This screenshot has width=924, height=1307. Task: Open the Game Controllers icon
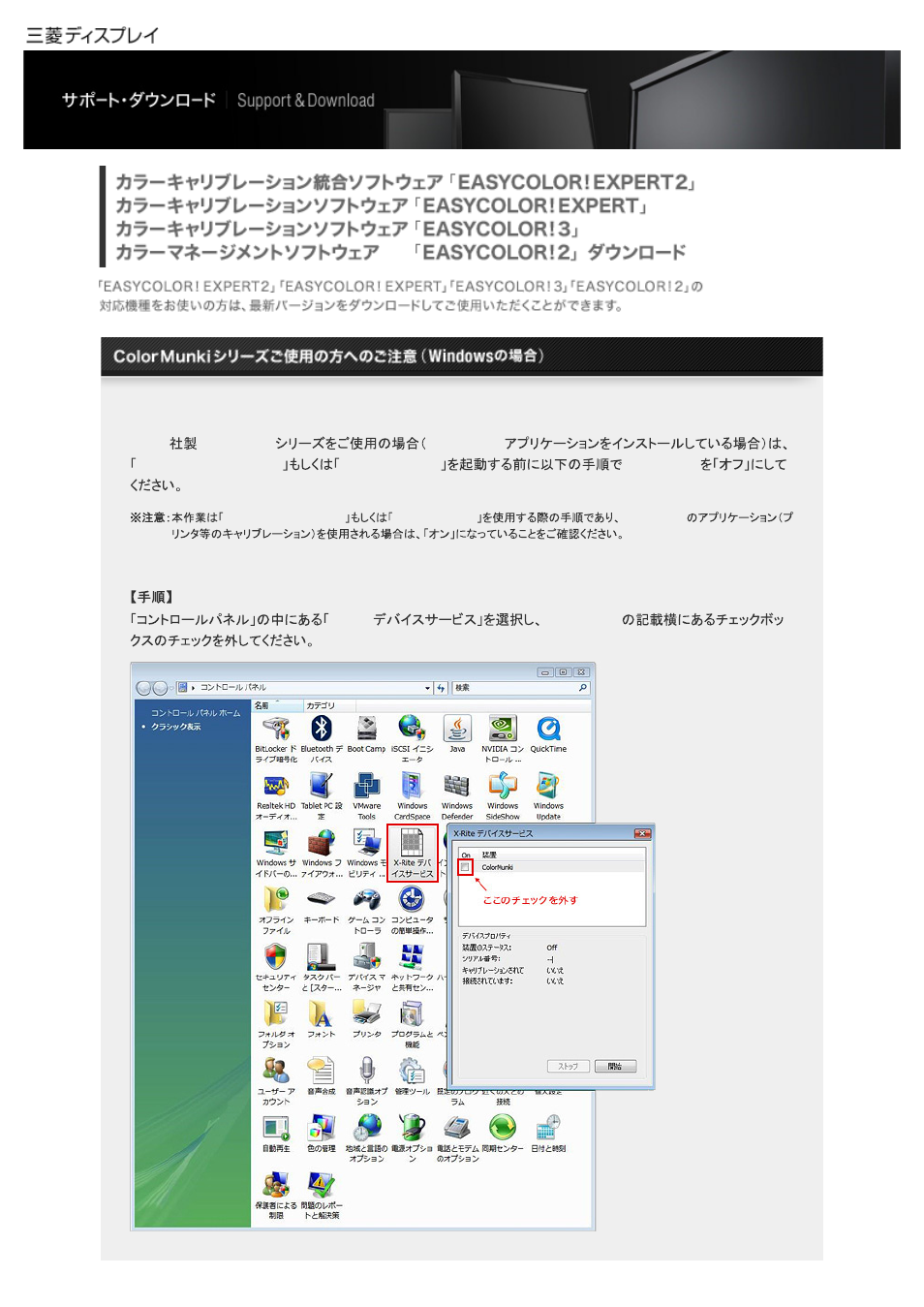[x=366, y=911]
